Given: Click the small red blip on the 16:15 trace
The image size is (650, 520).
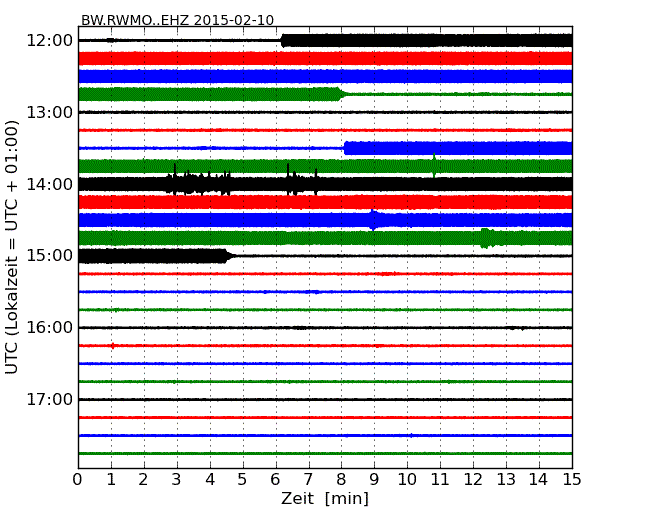Looking at the screenshot, I should (x=112, y=345).
